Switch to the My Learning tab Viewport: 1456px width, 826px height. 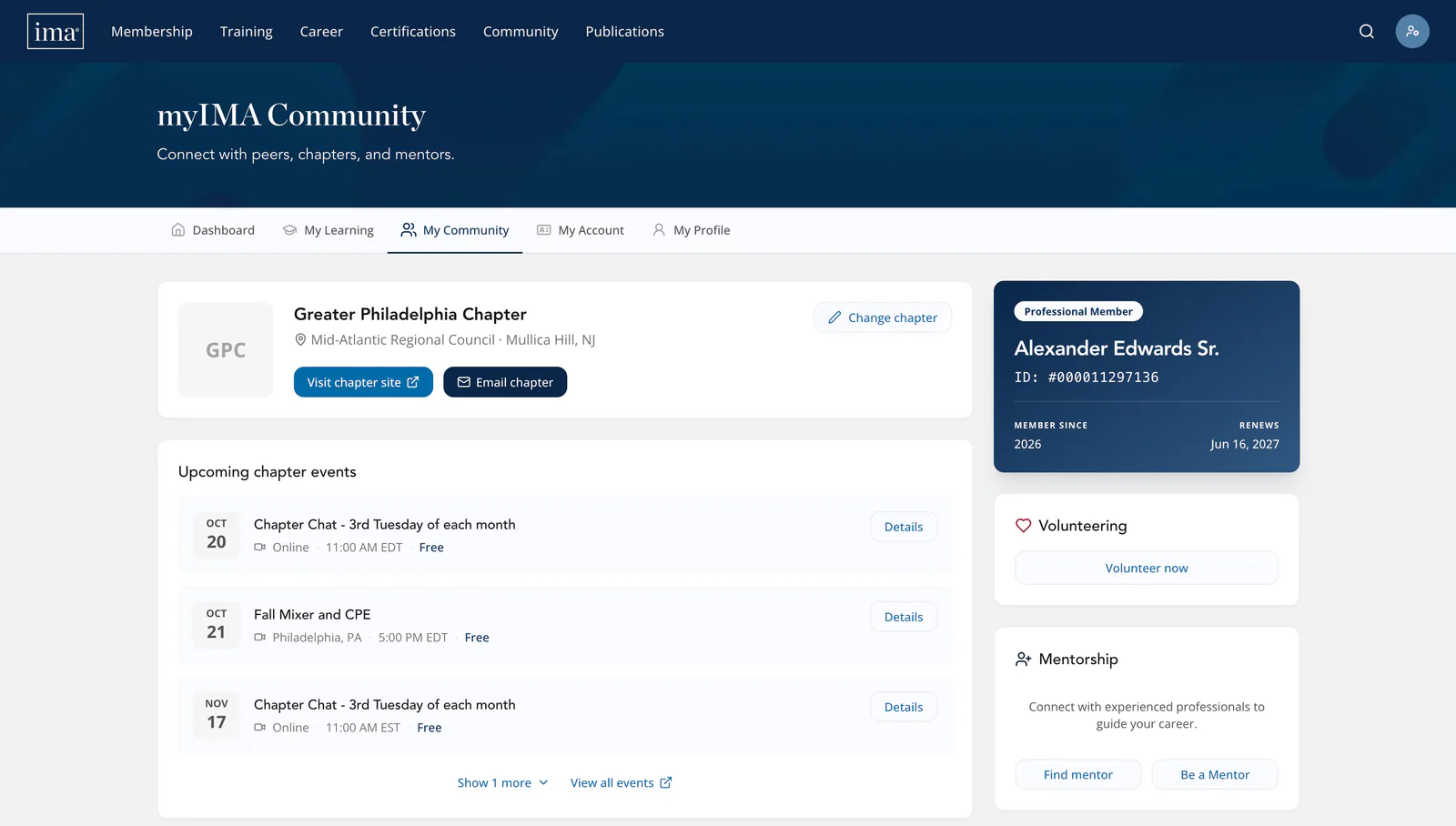coord(329,230)
